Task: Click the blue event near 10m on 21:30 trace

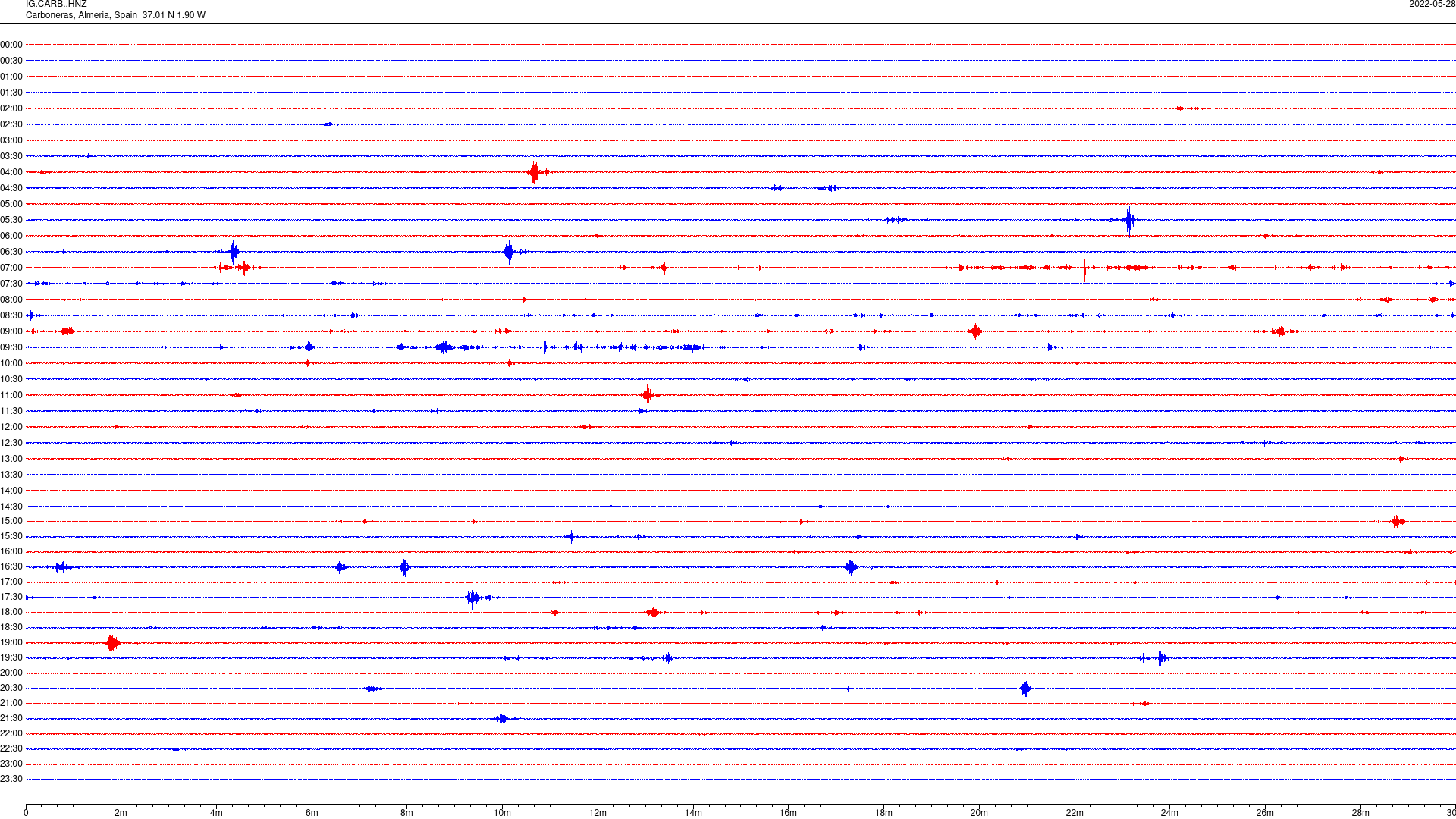Action: 501,718
